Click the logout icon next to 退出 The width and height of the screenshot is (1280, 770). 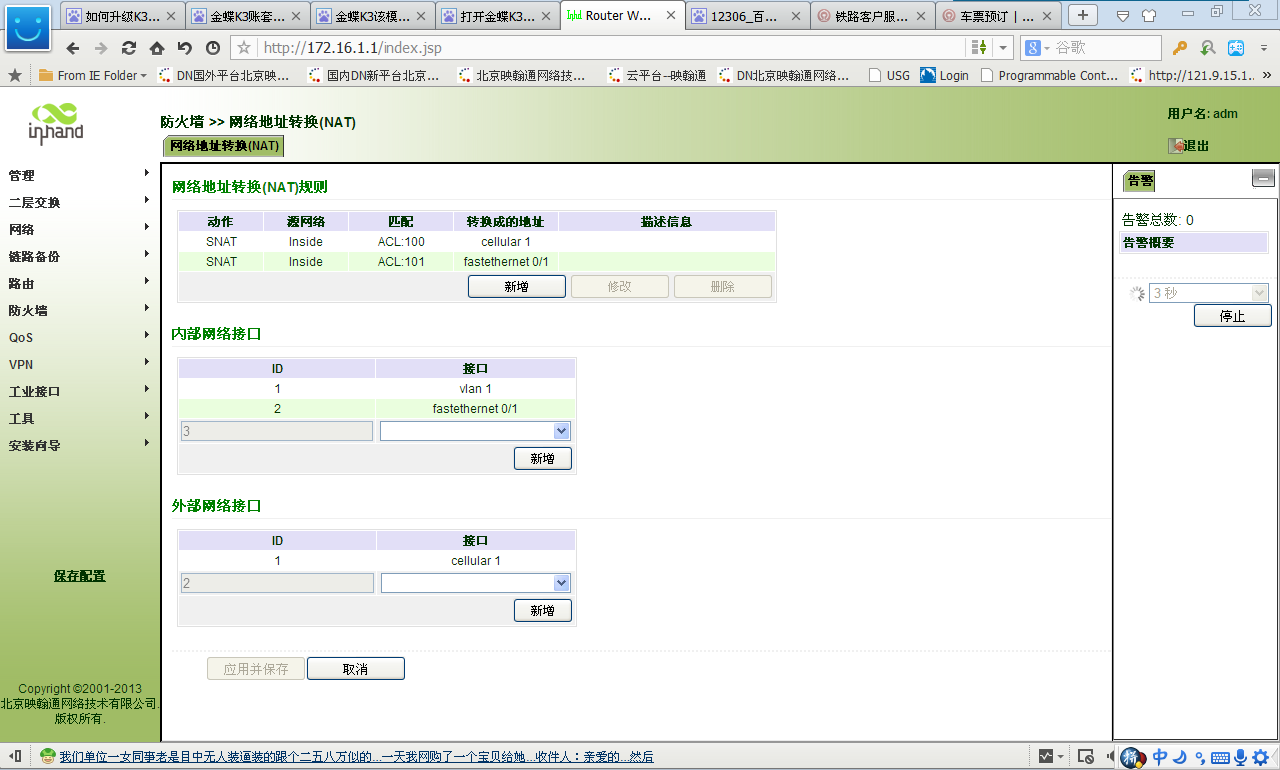click(x=1176, y=146)
